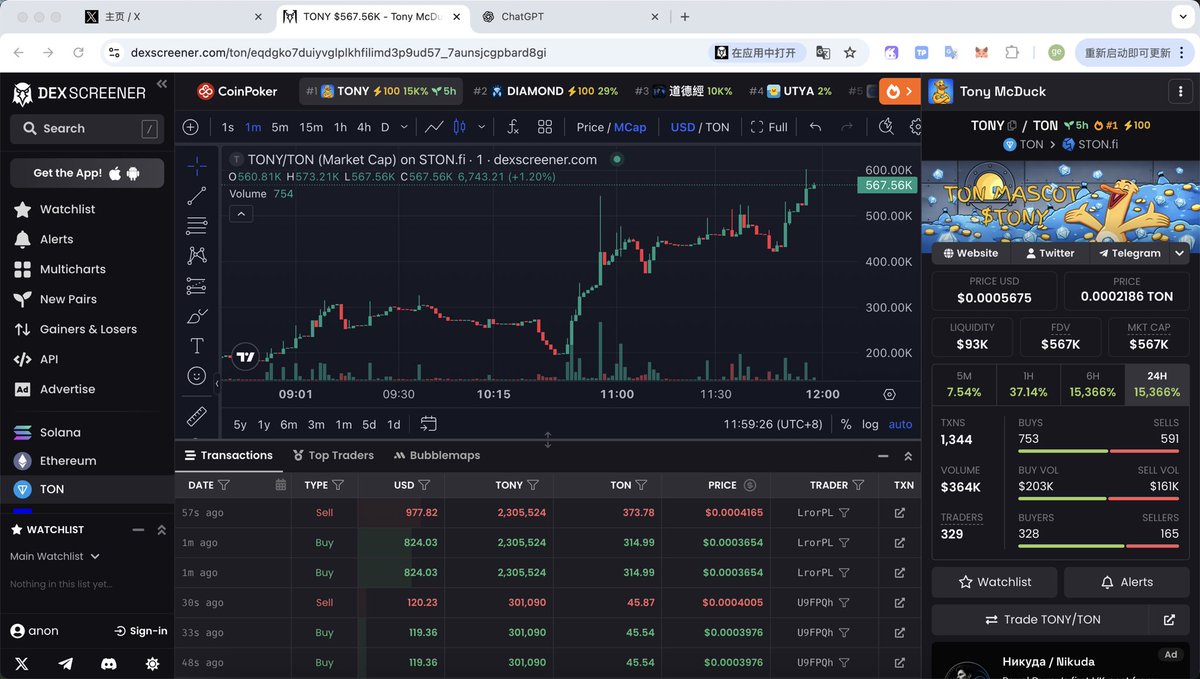Open the Tony McDuck three-dot options menu
Image resolution: width=1200 pixels, height=679 pixels.
[1181, 91]
